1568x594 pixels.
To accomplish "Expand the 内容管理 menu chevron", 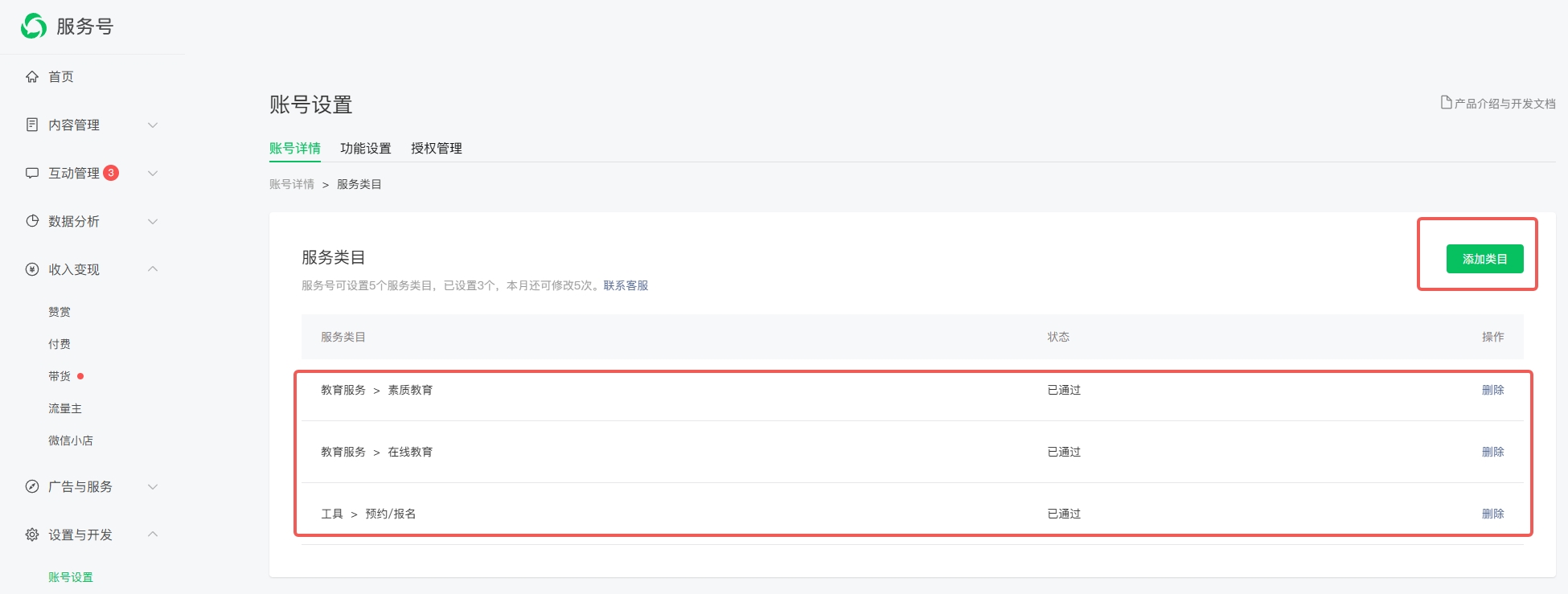I will [153, 125].
